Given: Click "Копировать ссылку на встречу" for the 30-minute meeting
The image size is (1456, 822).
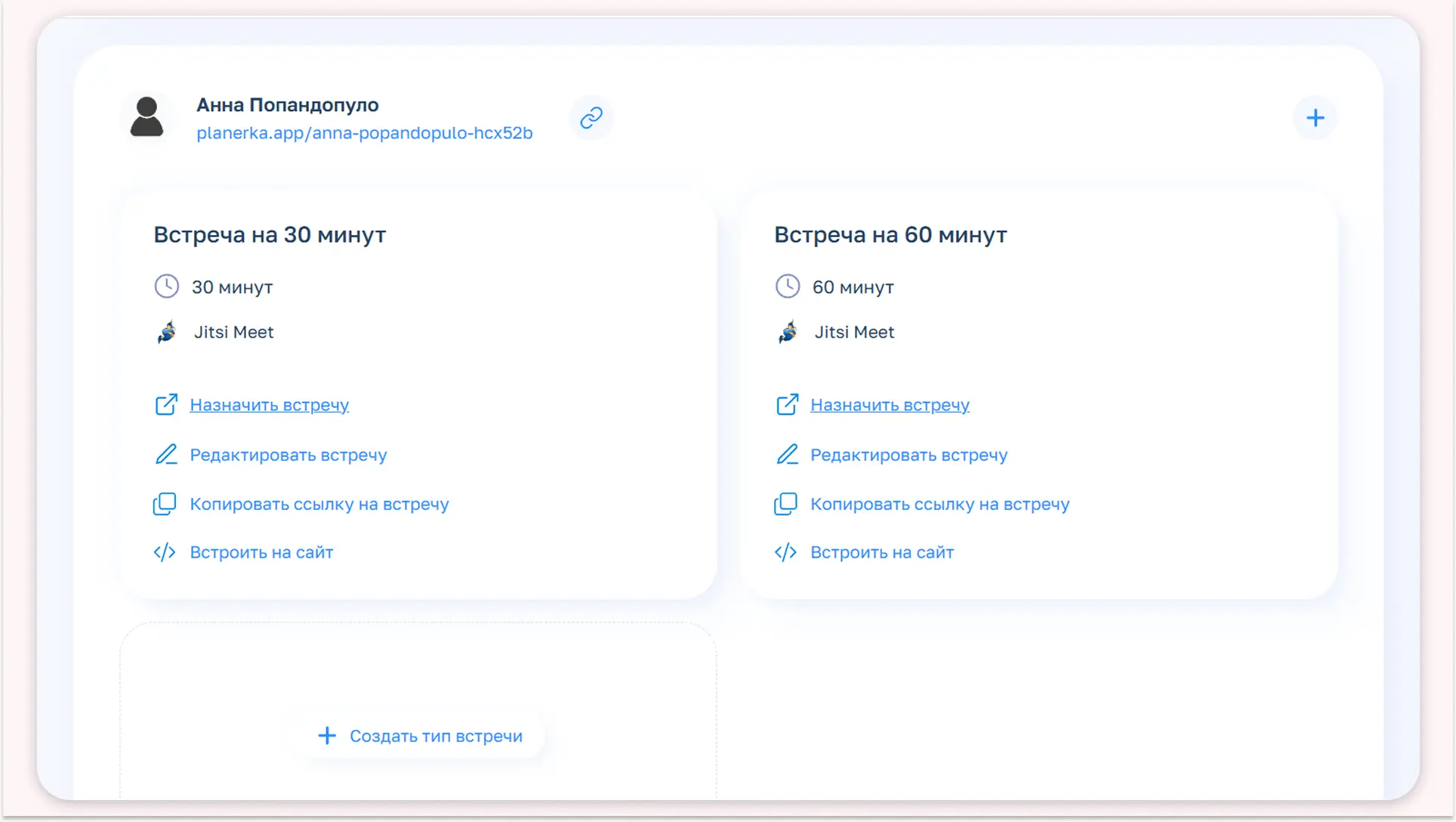Looking at the screenshot, I should point(319,504).
